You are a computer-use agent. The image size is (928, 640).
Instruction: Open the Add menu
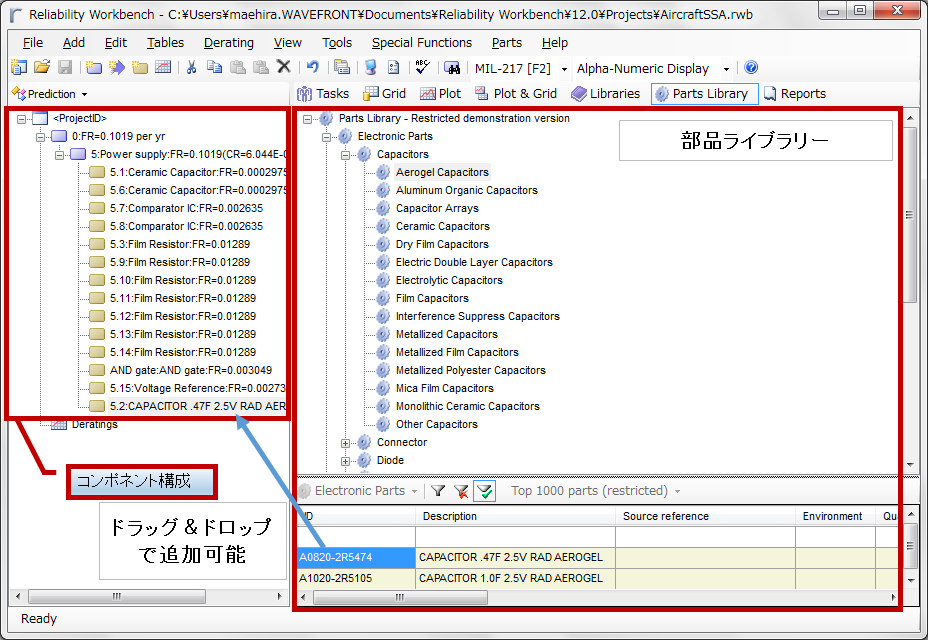pos(74,43)
